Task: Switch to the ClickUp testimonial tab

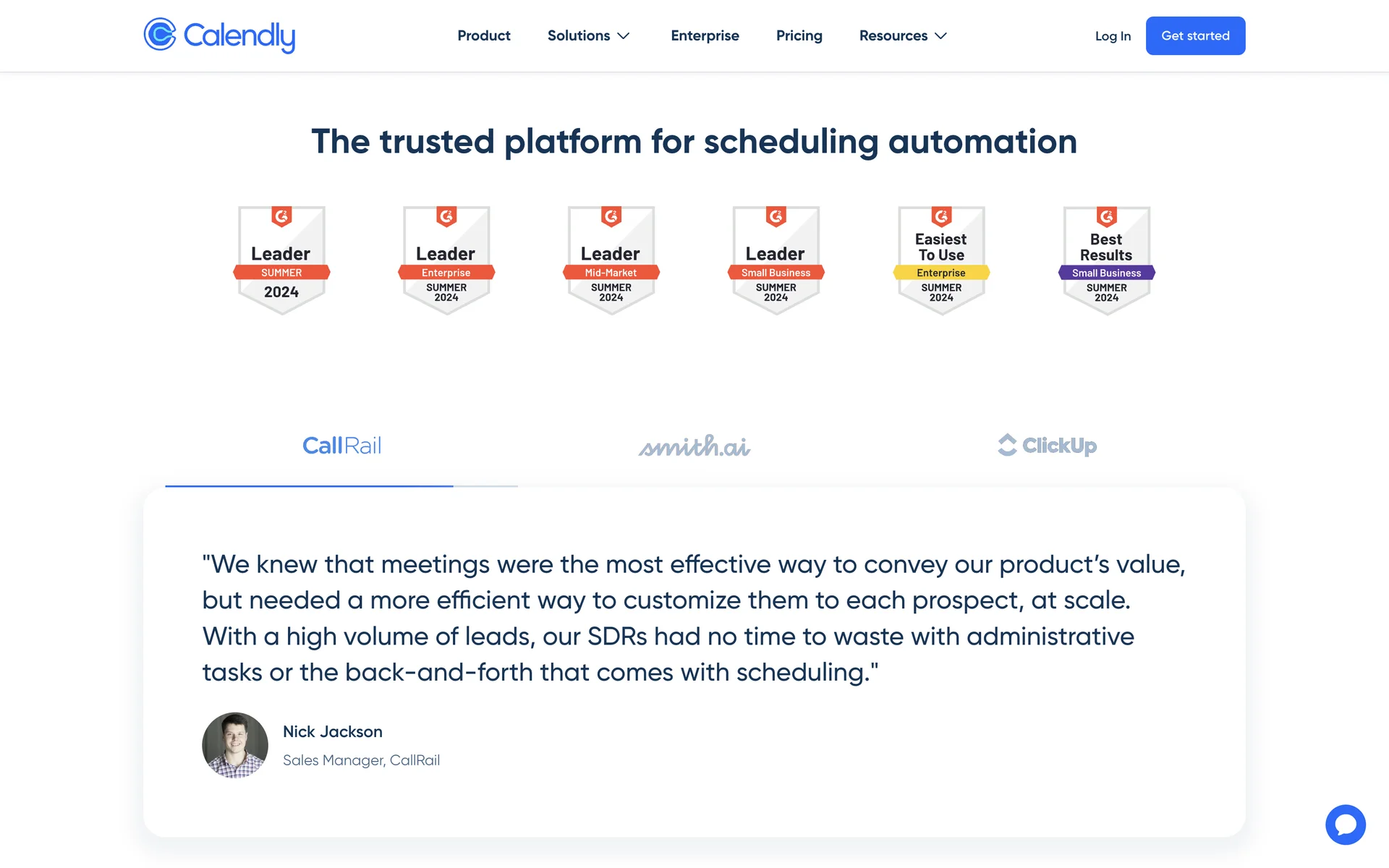Action: pyautogui.click(x=1047, y=446)
